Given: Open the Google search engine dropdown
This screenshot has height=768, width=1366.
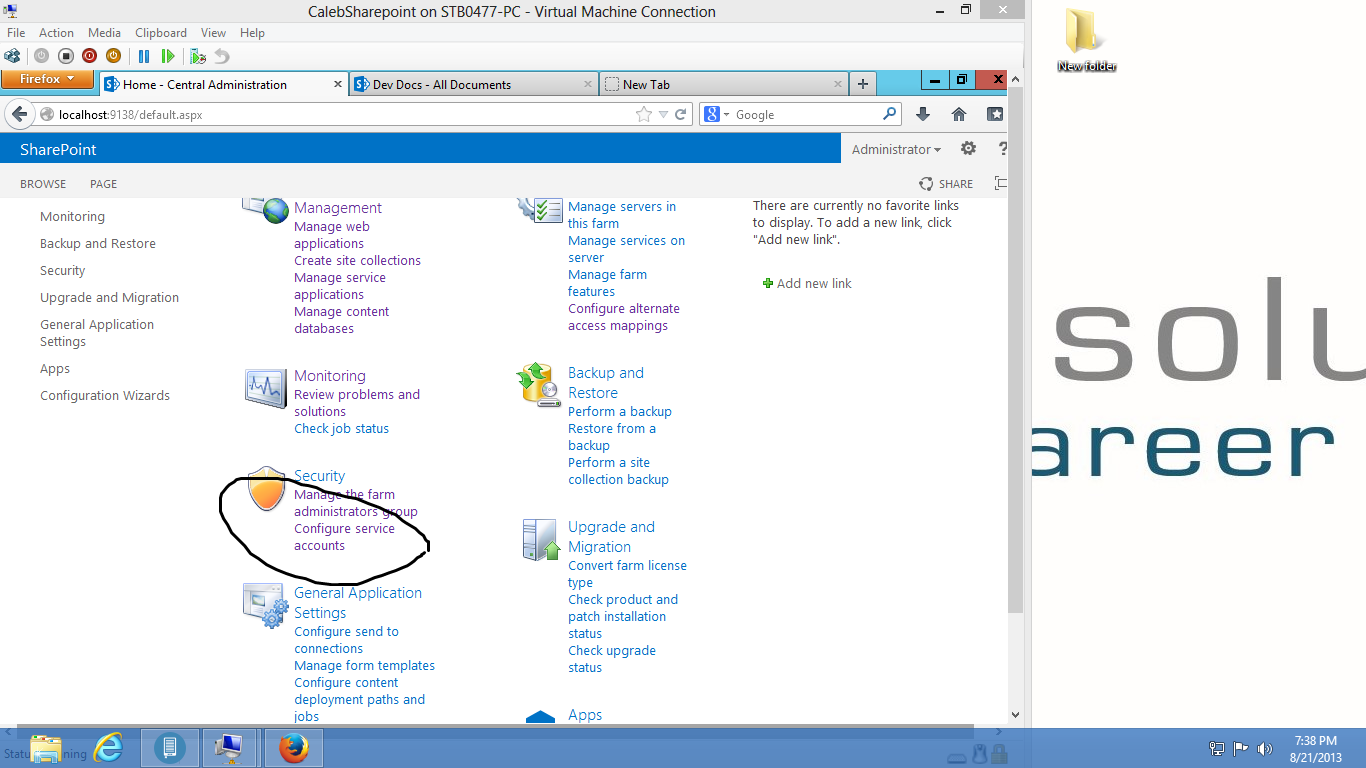Looking at the screenshot, I should 716,115.
